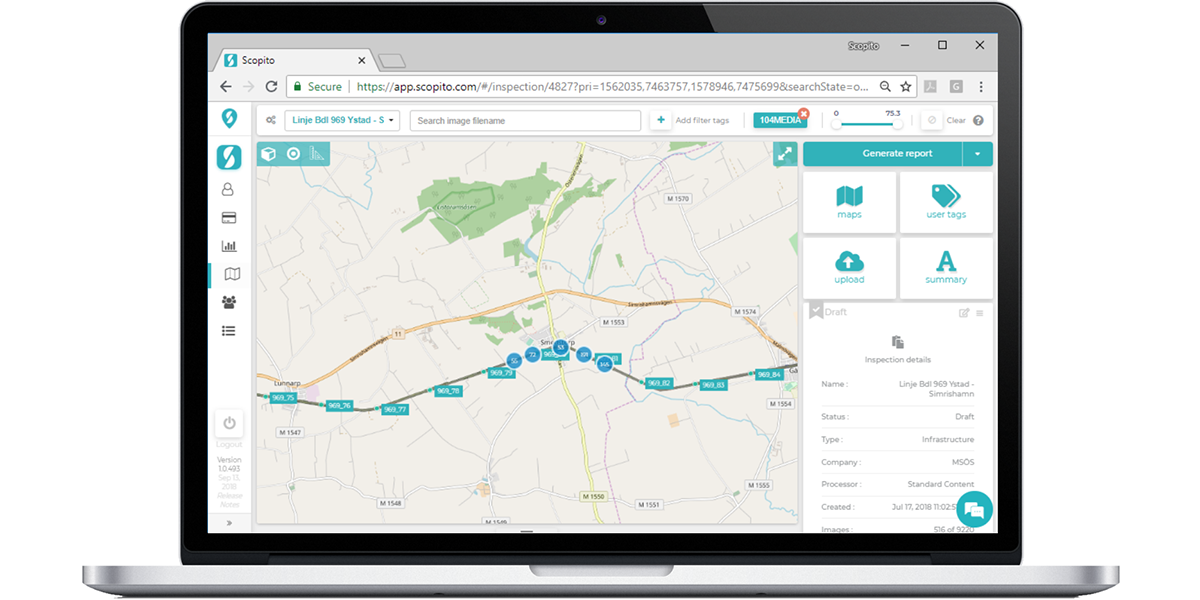
Task: Expand the map to fullscreen
Action: [785, 153]
